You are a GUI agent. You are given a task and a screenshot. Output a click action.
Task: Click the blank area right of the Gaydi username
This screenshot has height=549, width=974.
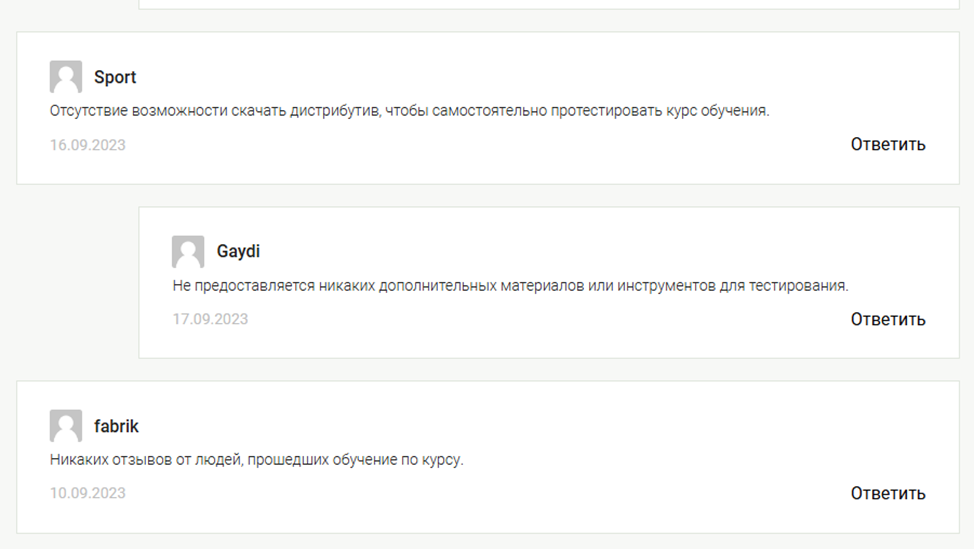(580, 251)
